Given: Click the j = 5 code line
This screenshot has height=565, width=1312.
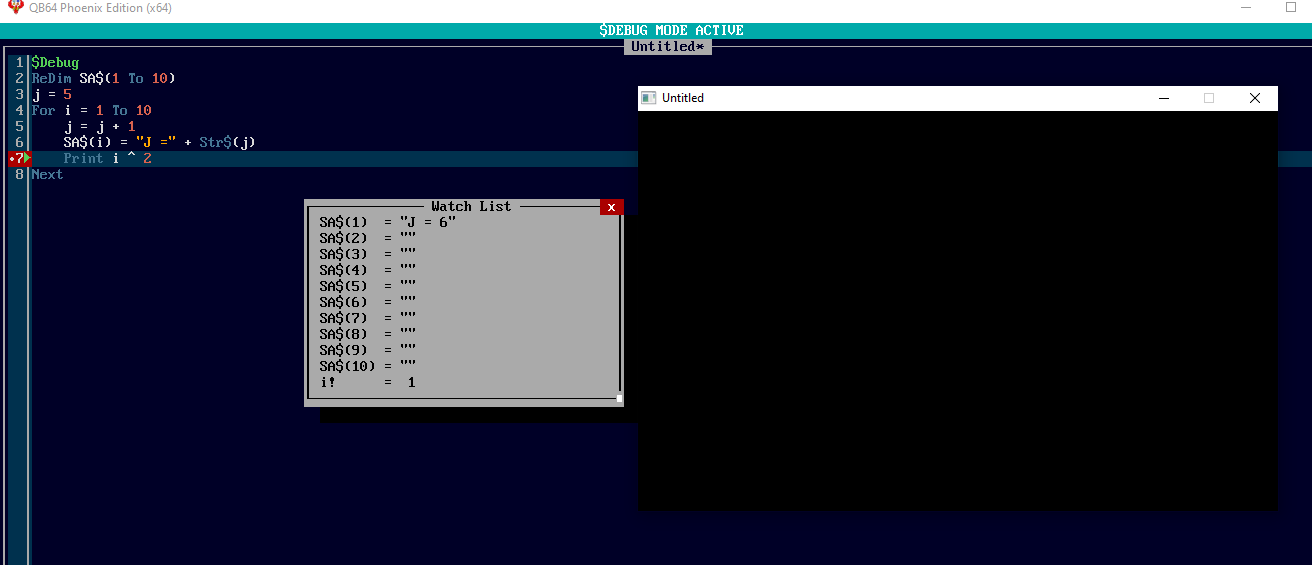Looking at the screenshot, I should click(51, 95).
